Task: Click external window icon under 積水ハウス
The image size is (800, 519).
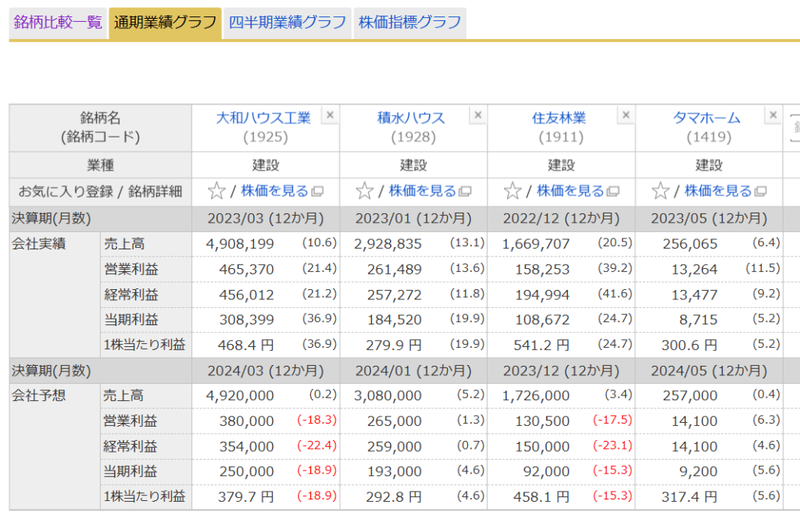Action: [x=465, y=192]
